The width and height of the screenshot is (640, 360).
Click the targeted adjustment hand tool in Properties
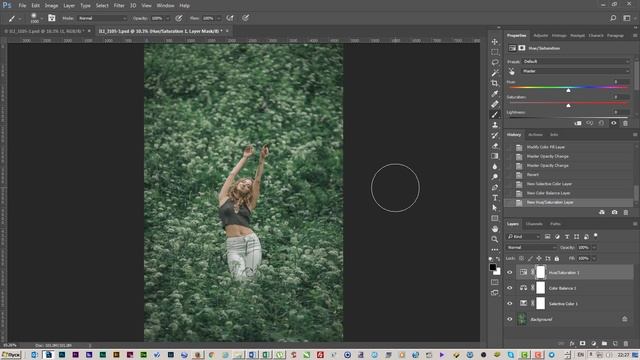tap(512, 71)
